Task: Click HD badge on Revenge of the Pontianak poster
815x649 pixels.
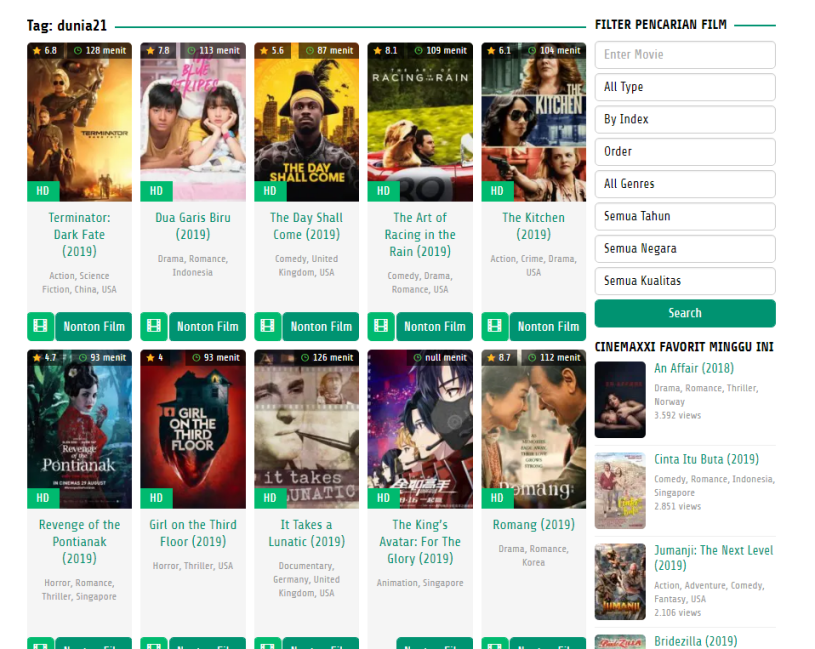Action: (x=43, y=498)
